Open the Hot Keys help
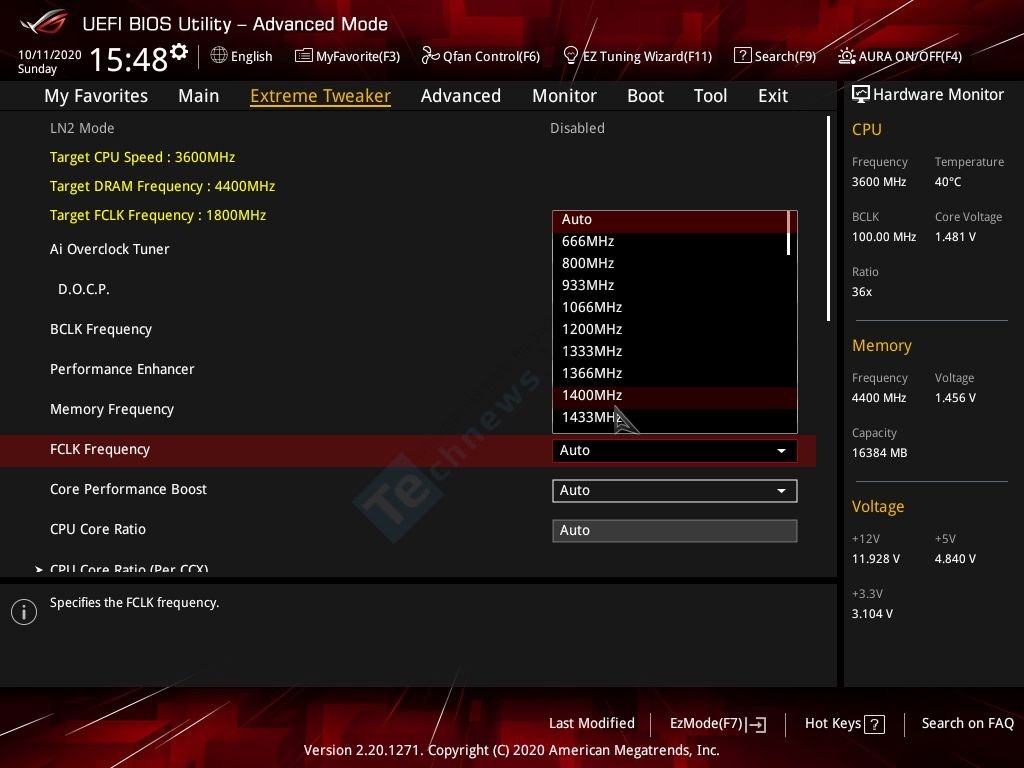The image size is (1024, 768). [x=844, y=724]
